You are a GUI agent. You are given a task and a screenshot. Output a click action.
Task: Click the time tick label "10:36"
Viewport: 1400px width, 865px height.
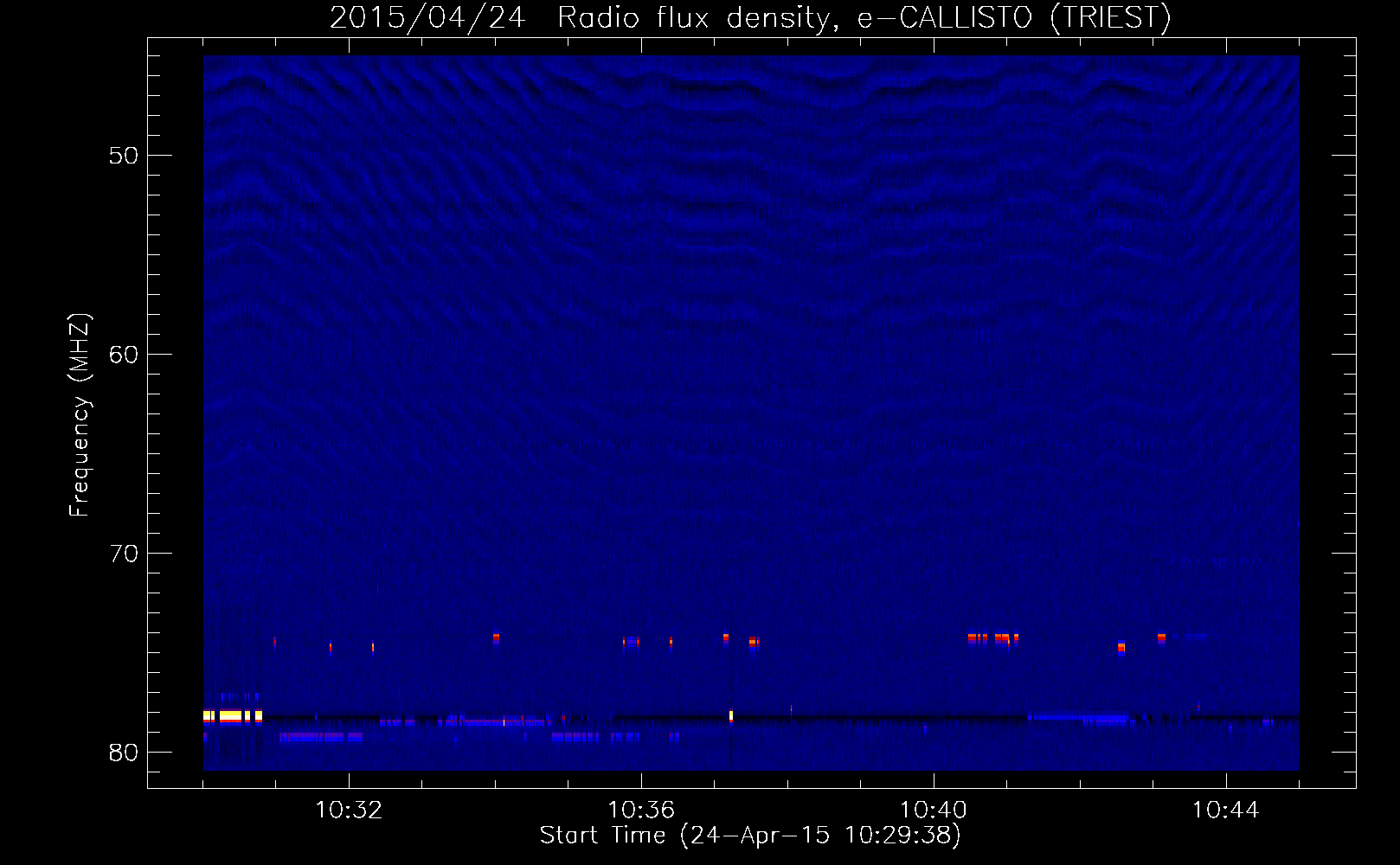pyautogui.click(x=641, y=811)
